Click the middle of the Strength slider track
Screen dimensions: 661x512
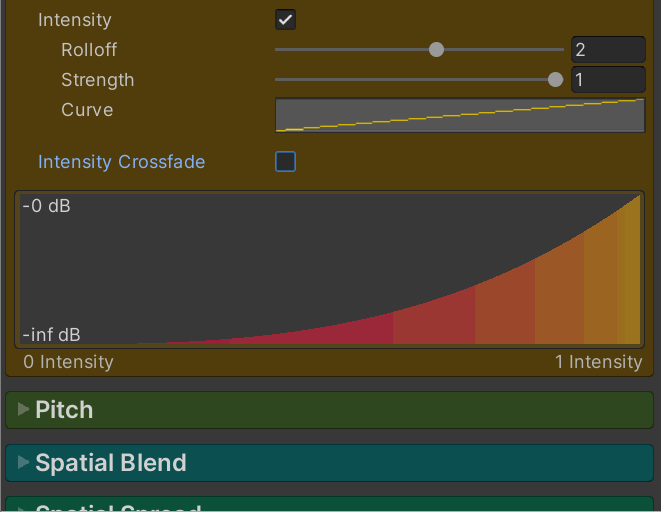[418, 80]
